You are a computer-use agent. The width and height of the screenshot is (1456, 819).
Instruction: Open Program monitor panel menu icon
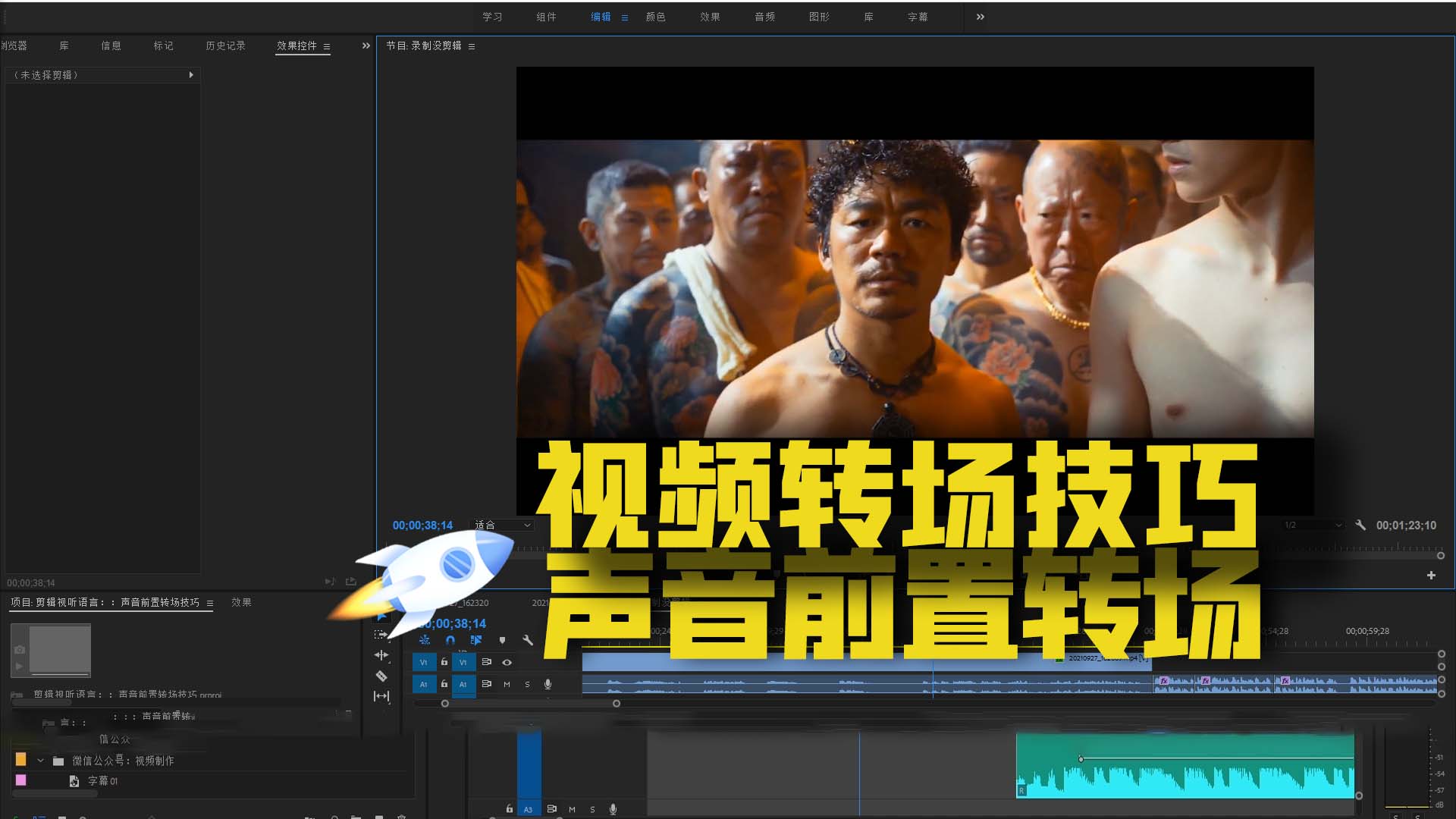pyautogui.click(x=472, y=46)
